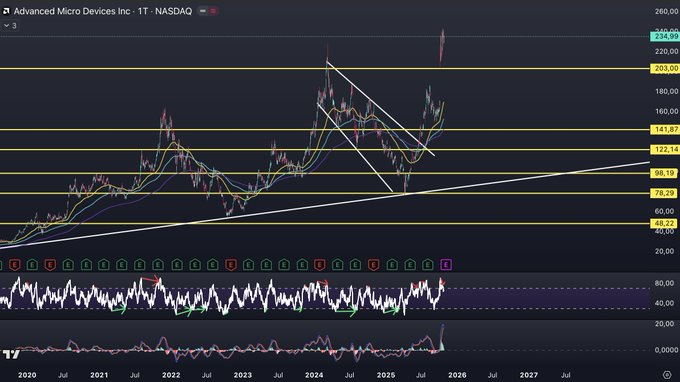Open the red earnings marker from late 2024
The image size is (680, 382).
click(x=373, y=264)
